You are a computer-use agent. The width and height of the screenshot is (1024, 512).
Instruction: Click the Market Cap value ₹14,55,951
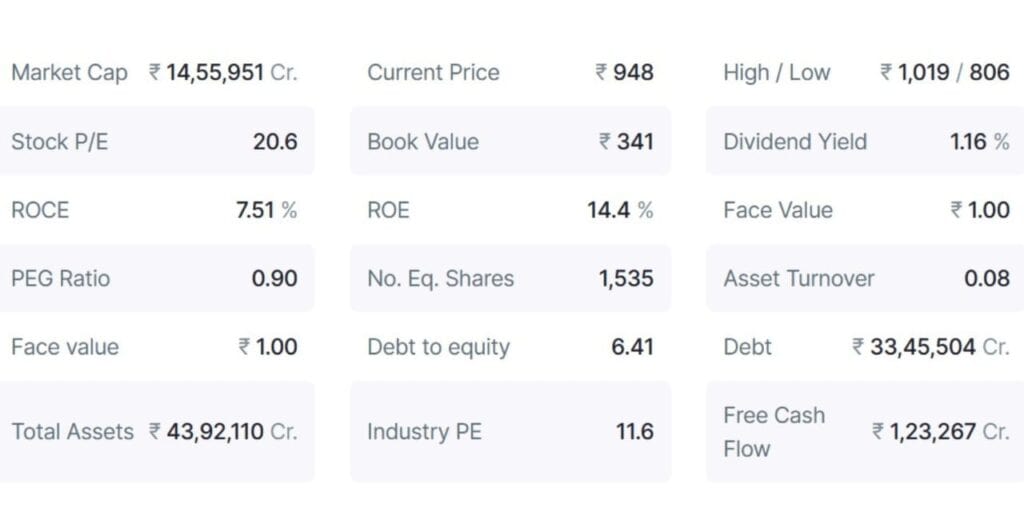[x=223, y=72]
